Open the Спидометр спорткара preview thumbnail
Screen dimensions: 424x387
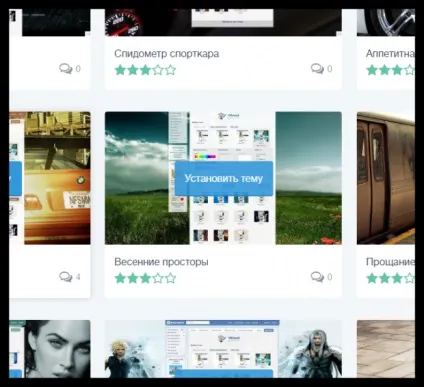click(x=223, y=22)
